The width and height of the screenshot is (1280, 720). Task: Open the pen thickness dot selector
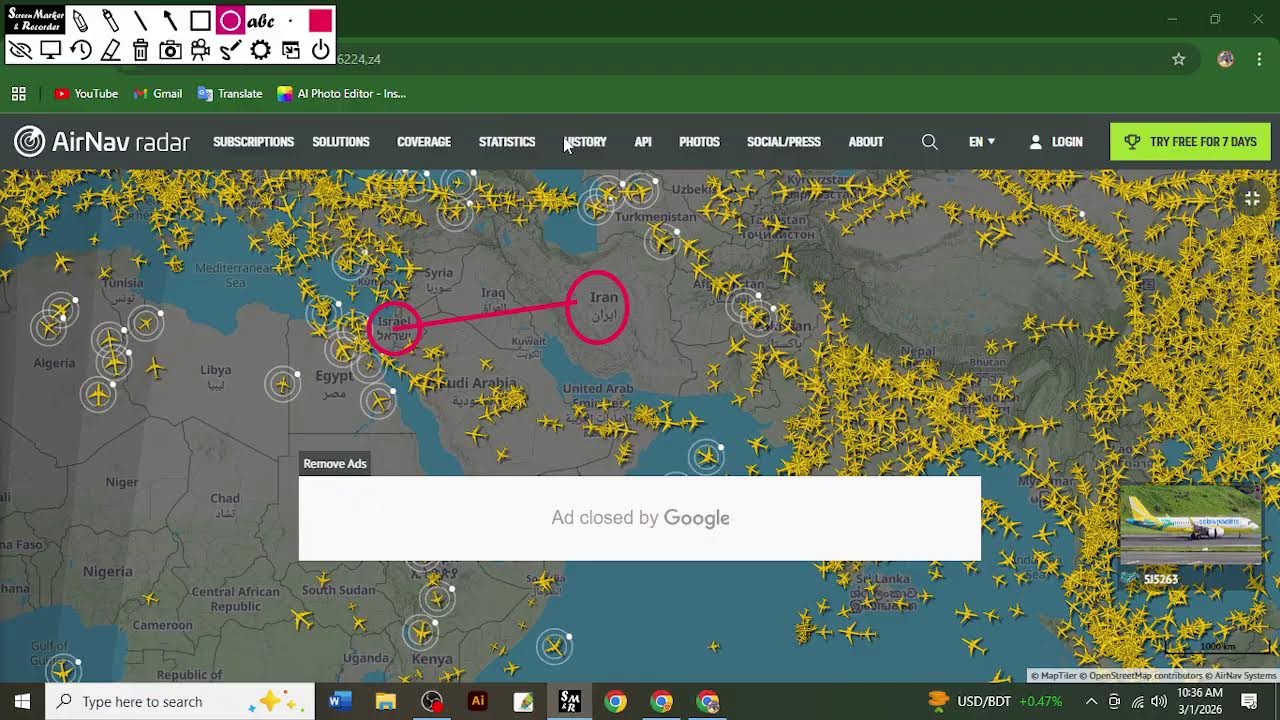[x=290, y=21]
